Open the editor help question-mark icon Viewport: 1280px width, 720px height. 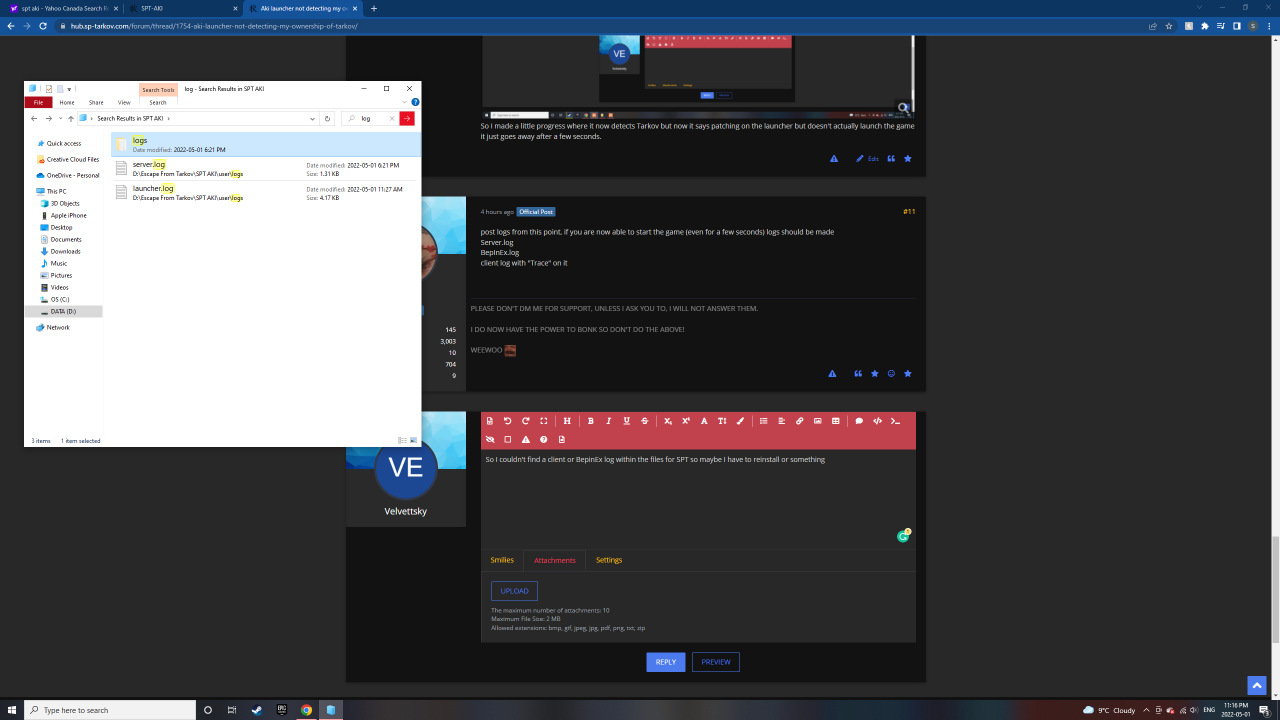pyautogui.click(x=543, y=439)
